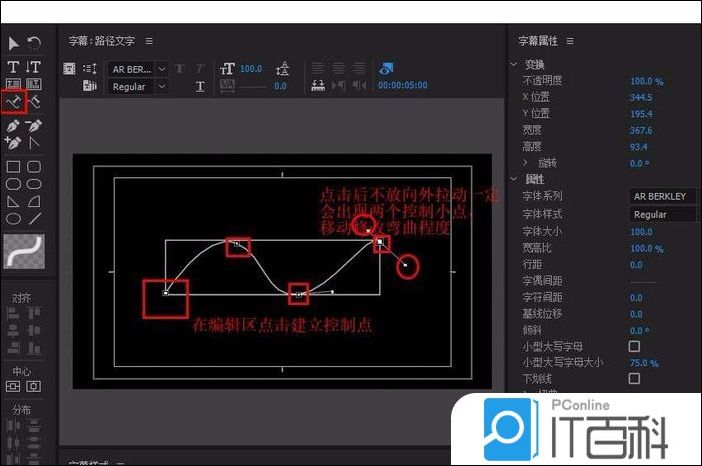Click the Tab Stops icon
The image size is (702, 466).
[x=318, y=85]
